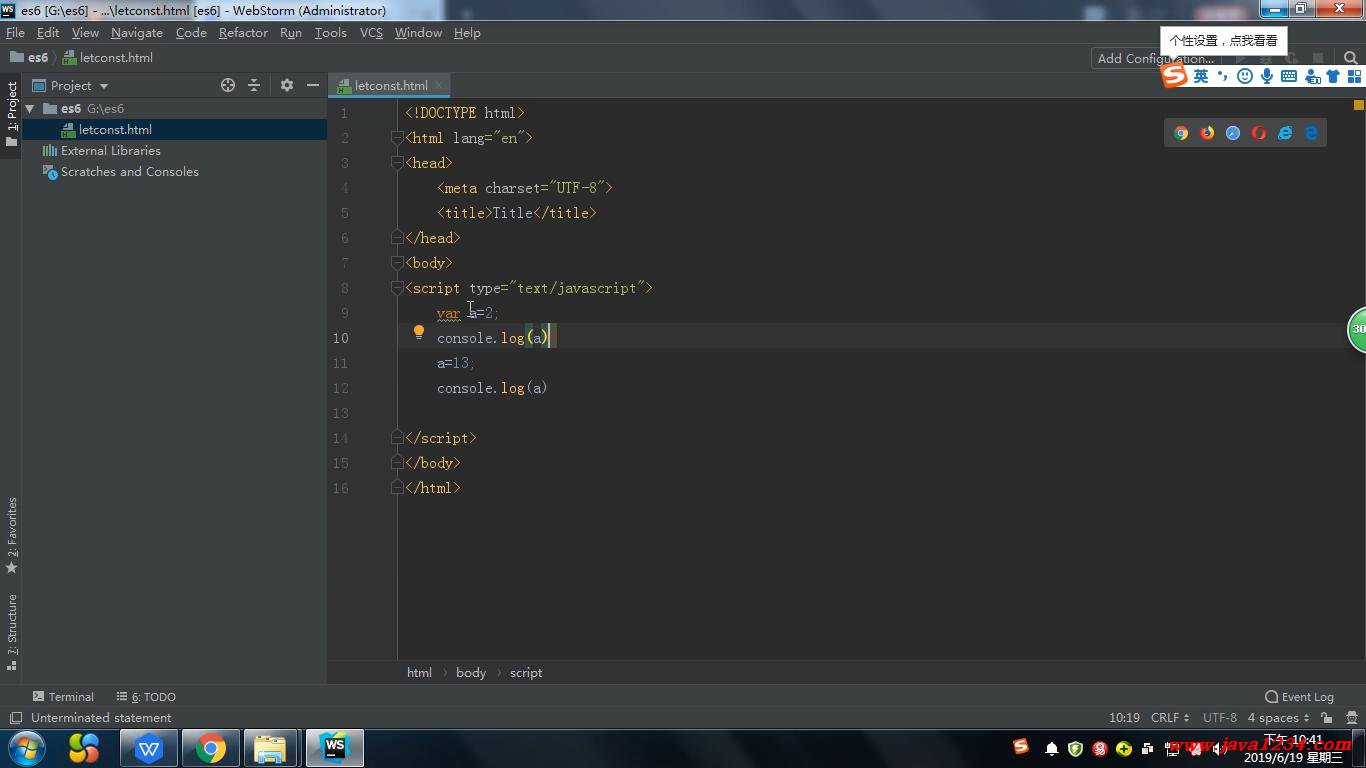This screenshot has width=1366, height=768.
Task: Click es6 in navigation bar
Action: pyautogui.click(x=29, y=58)
